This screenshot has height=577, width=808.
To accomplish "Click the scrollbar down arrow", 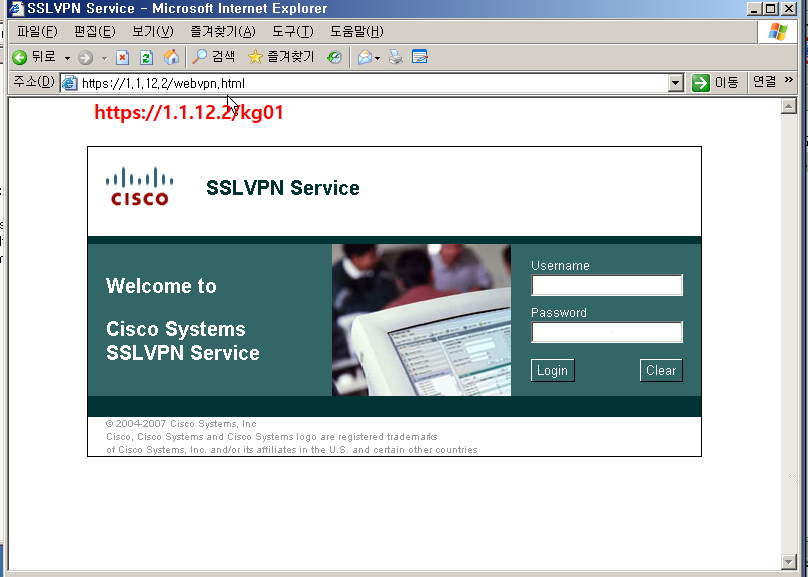I will click(x=789, y=561).
